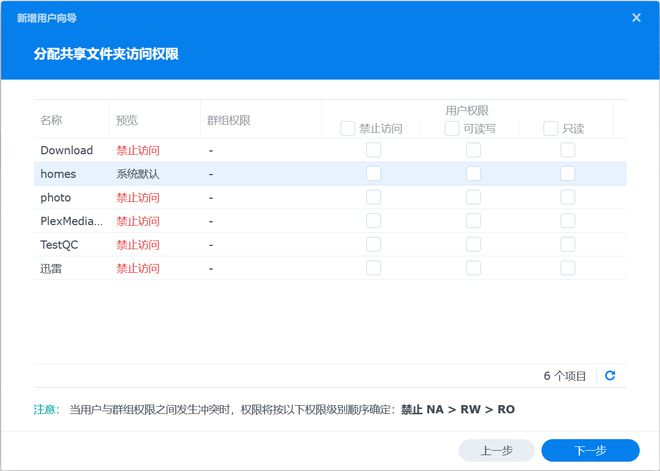The image size is (660, 471).
Task: Tick 可读写 checkbox for homes
Action: (x=473, y=173)
